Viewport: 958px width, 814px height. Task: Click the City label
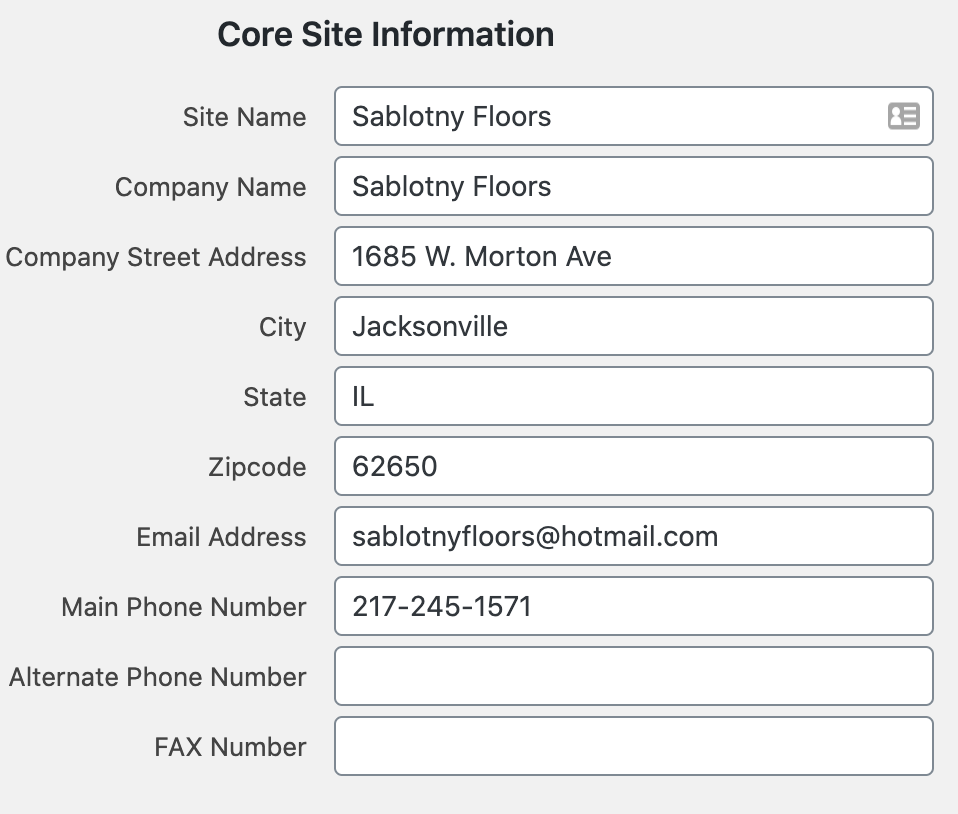point(282,328)
